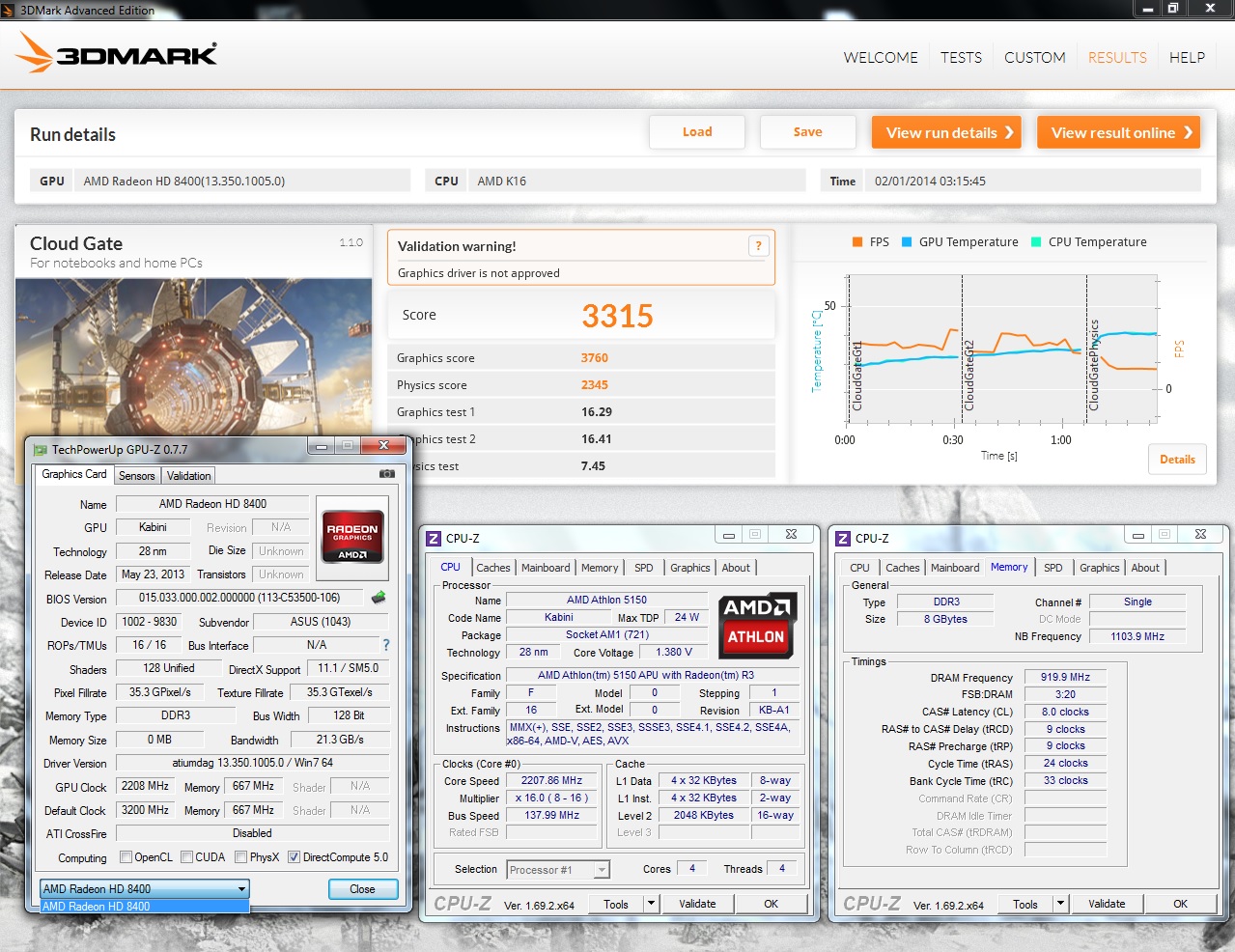Expand Tools dropdown arrow in left CPU-Z
The image size is (1235, 952).
tap(652, 904)
